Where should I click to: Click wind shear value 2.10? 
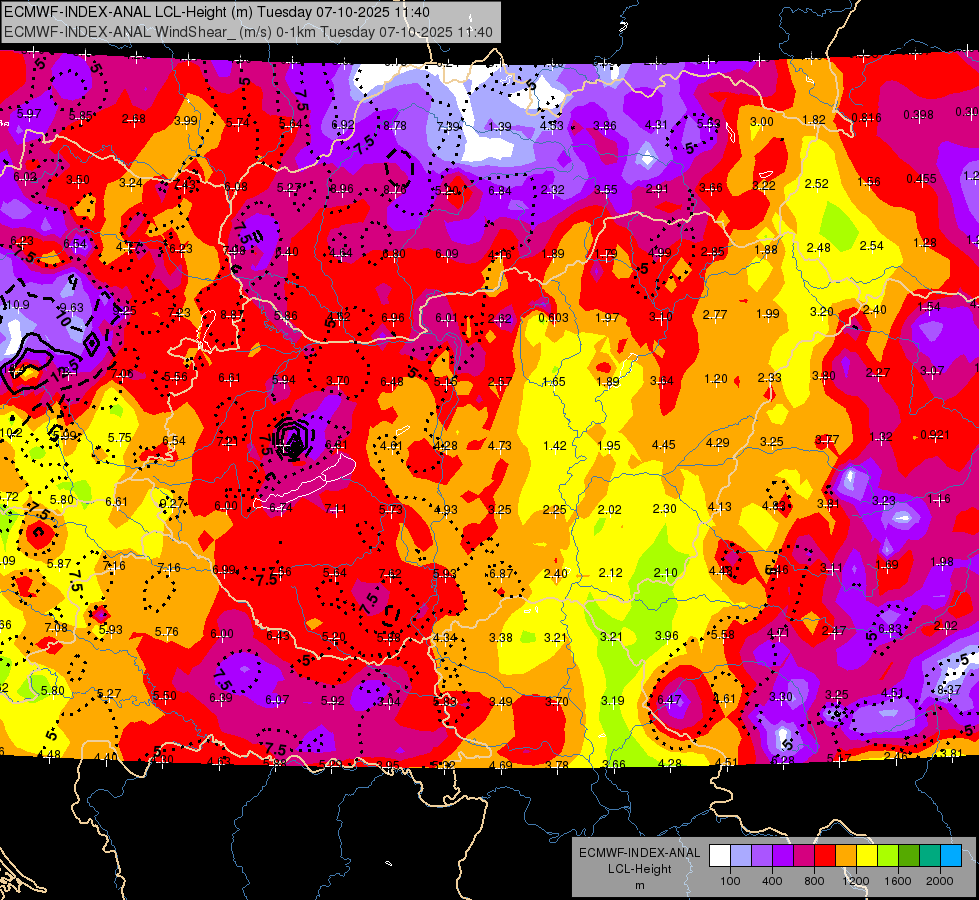point(666,573)
